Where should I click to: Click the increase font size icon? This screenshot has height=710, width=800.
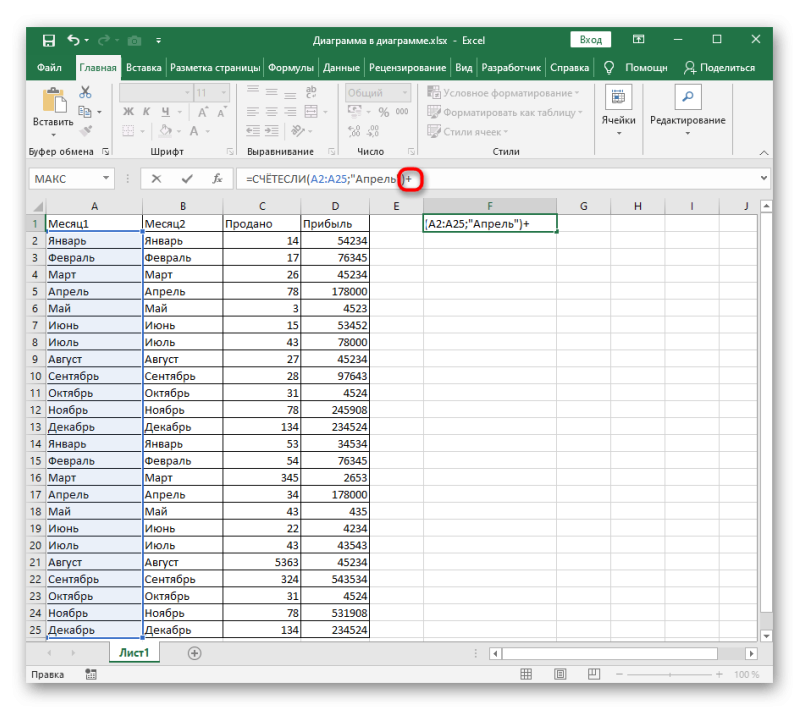point(203,112)
